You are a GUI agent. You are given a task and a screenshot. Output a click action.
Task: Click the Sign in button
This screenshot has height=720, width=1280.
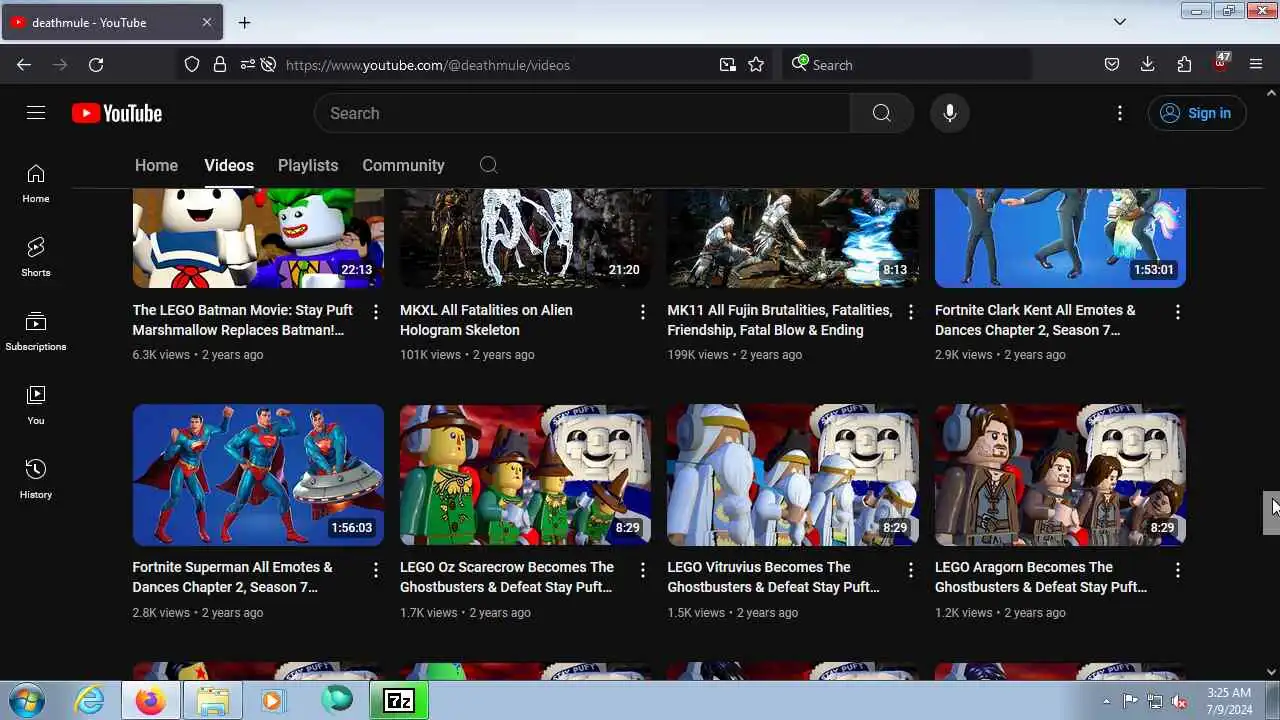1196,113
